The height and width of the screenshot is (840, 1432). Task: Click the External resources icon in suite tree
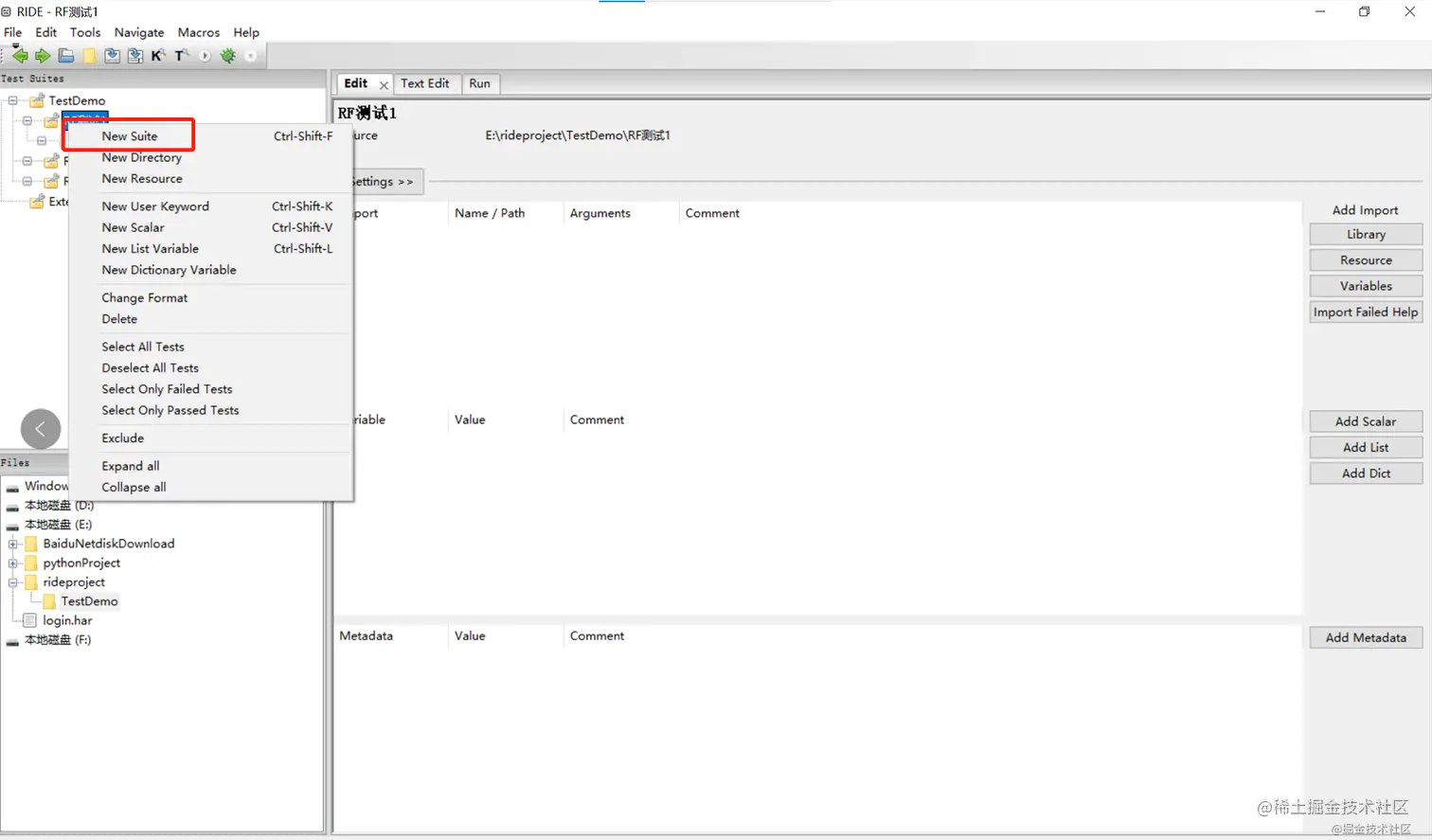pos(37,202)
